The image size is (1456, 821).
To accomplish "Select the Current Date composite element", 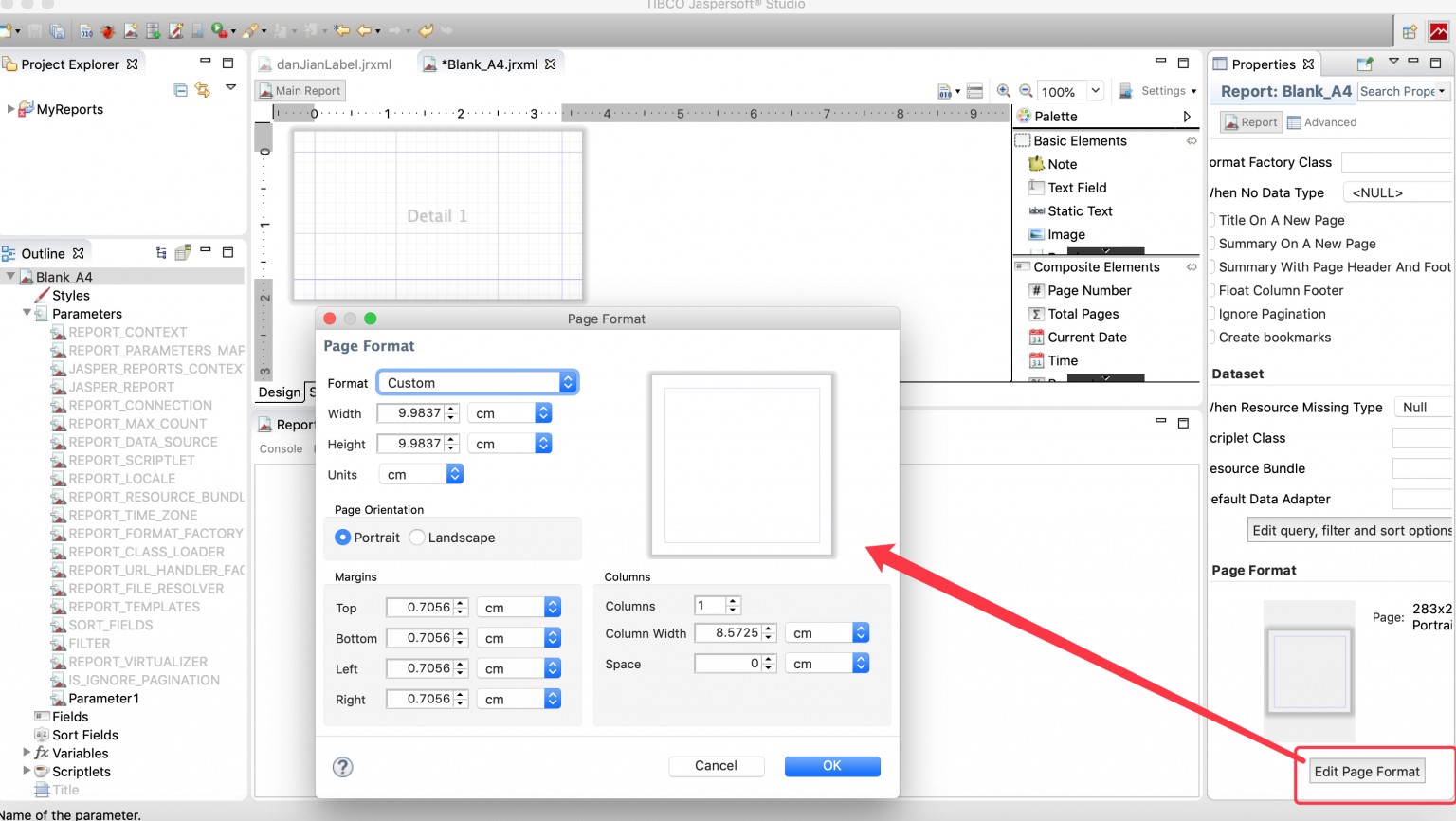I will [x=1086, y=338].
